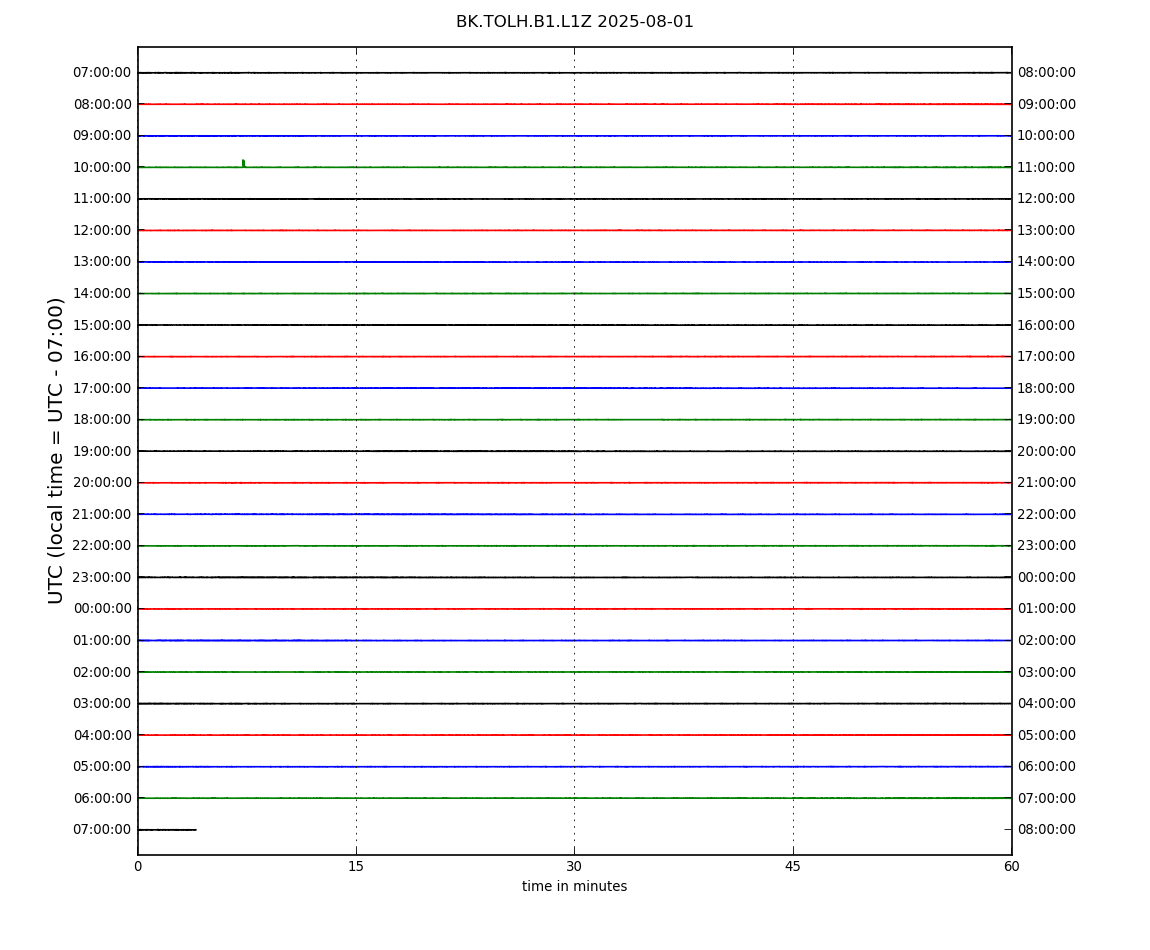Click right-axis end time label 11:00:00

pyautogui.click(x=1047, y=167)
